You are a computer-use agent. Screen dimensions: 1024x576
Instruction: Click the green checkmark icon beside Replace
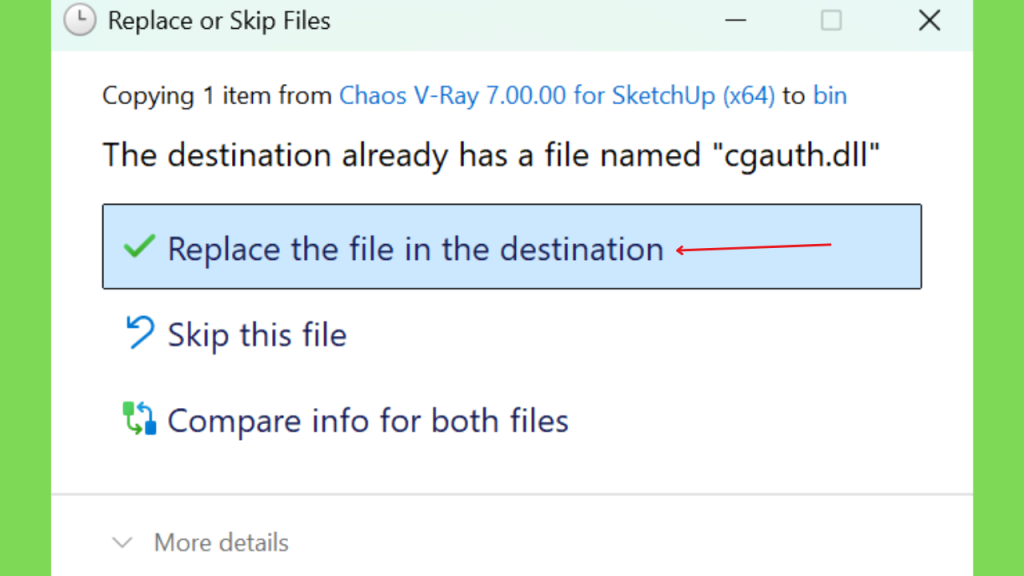click(139, 247)
